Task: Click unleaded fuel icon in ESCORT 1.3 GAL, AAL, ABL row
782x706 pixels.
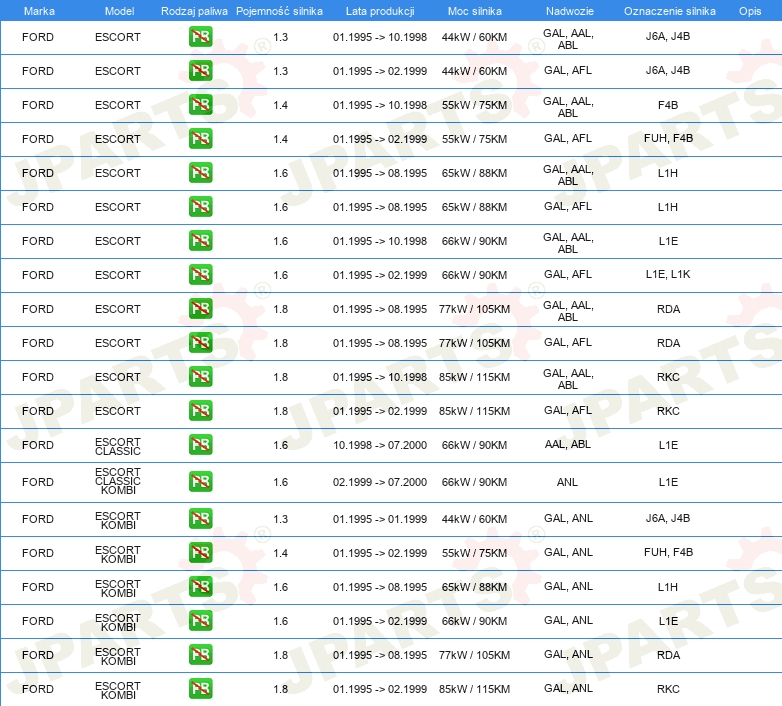Action: (x=200, y=37)
